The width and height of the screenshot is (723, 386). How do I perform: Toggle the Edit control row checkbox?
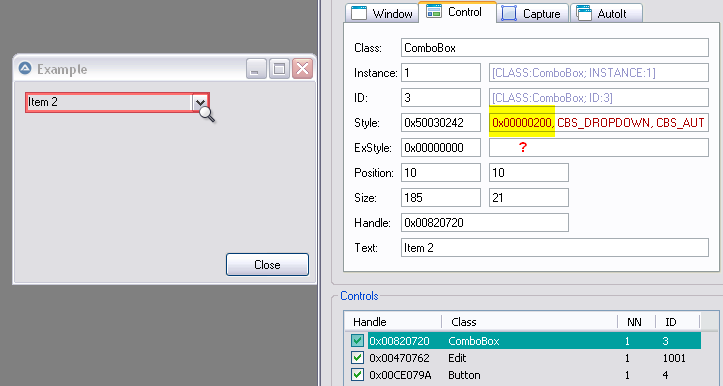click(x=357, y=358)
